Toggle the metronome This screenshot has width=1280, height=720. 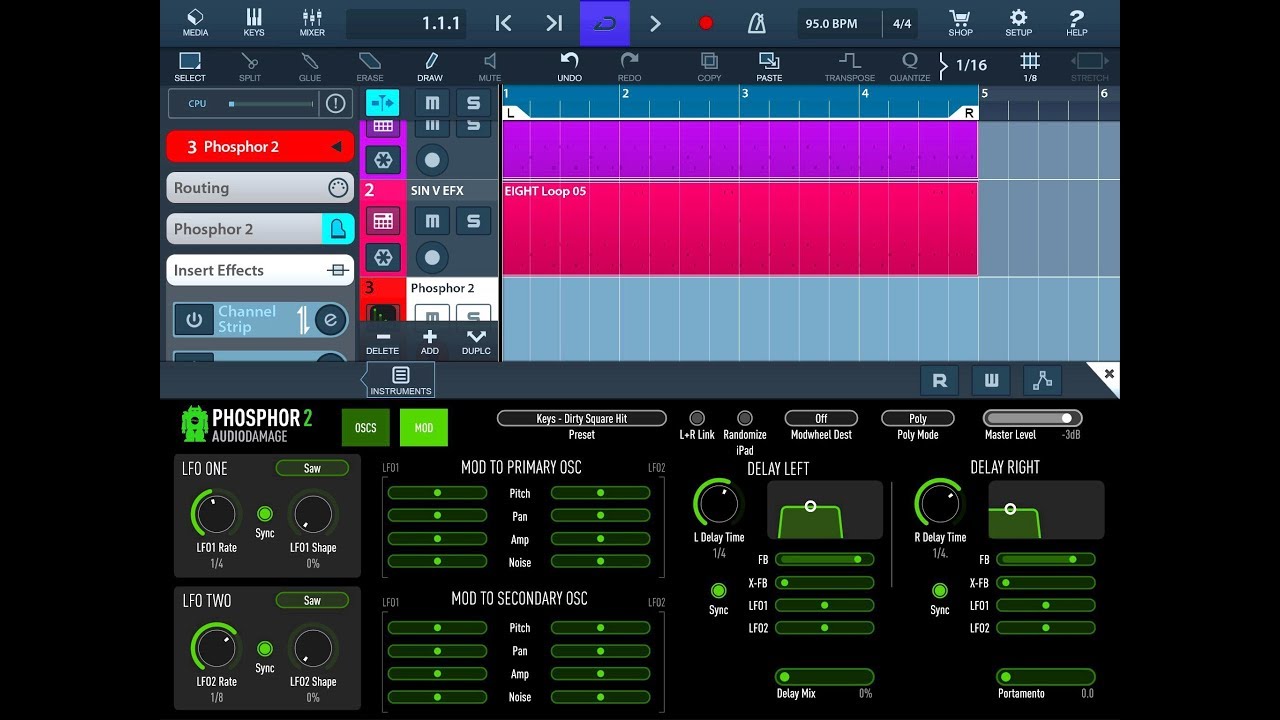pyautogui.click(x=757, y=23)
